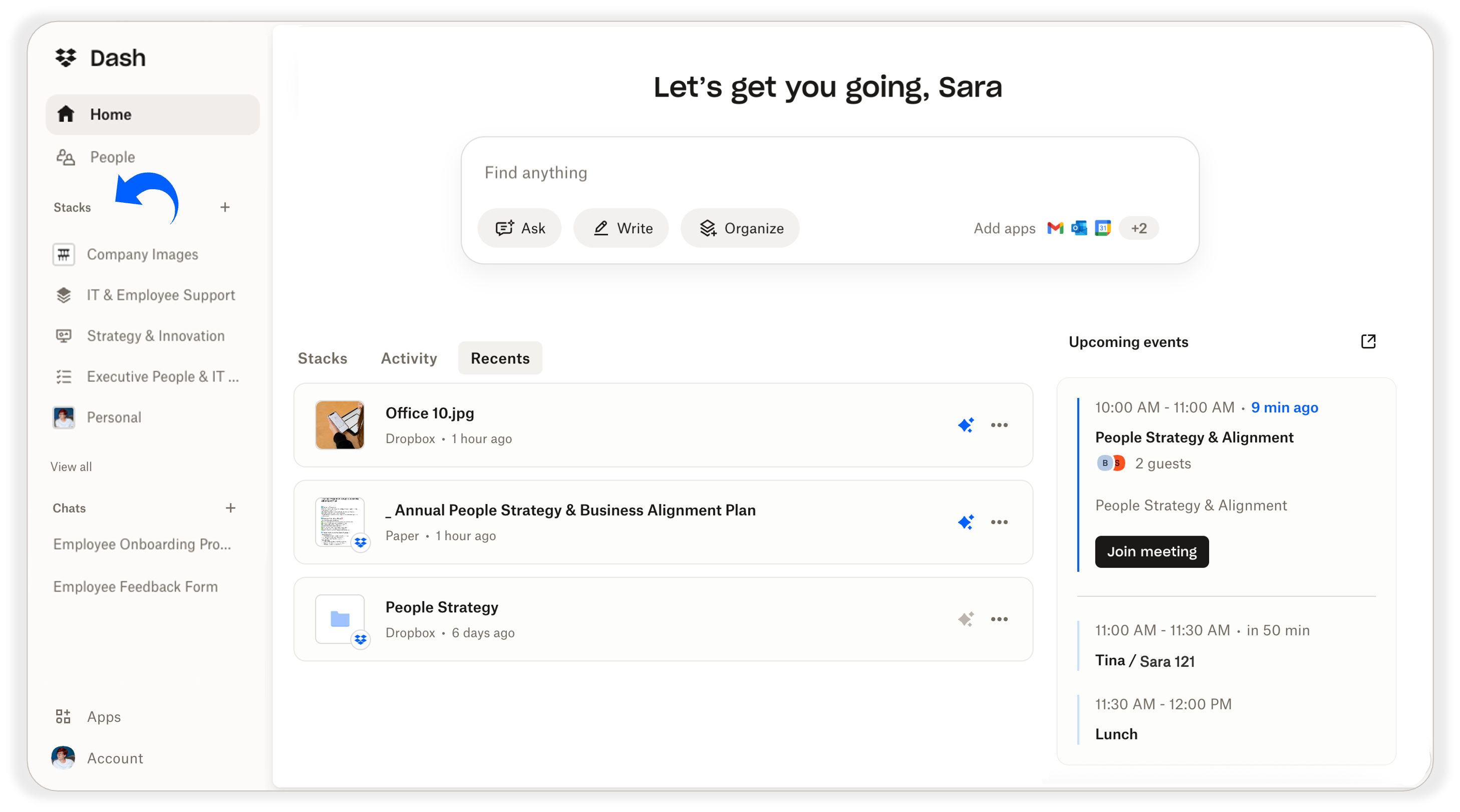The width and height of the screenshot is (1460, 812).
Task: Switch to the Stacks tab
Action: click(x=322, y=358)
